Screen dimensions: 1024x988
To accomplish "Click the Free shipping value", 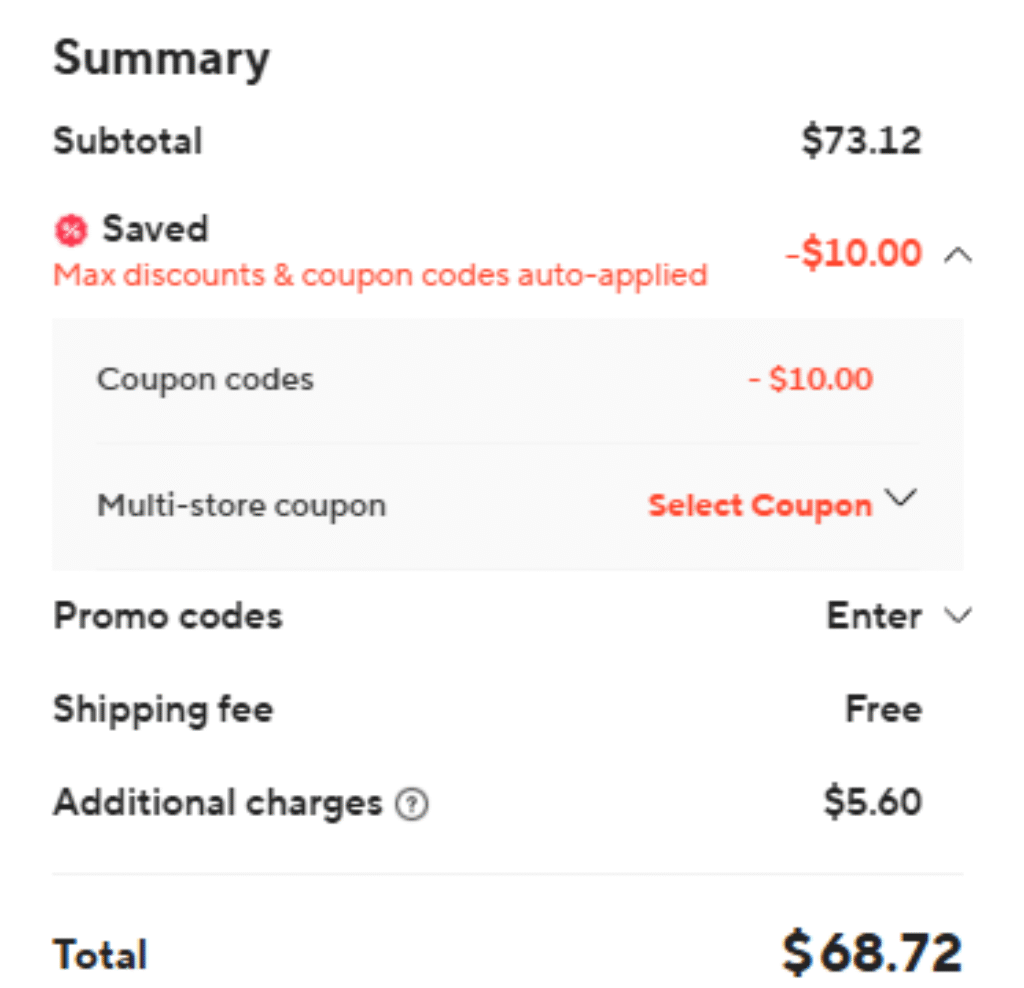I will (x=884, y=709).
